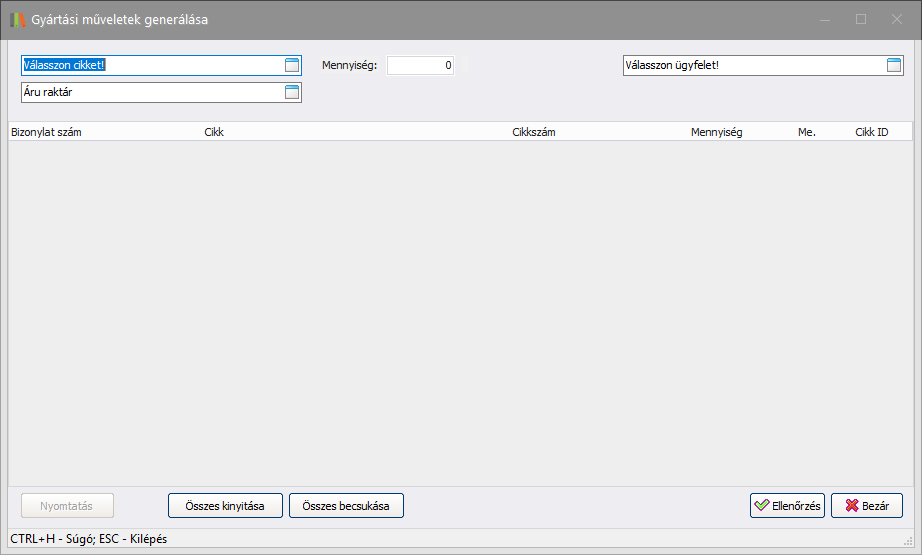Image resolution: width=922 pixels, height=555 pixels.
Task: Click the Cikk ID column header
Action: pyautogui.click(x=871, y=132)
